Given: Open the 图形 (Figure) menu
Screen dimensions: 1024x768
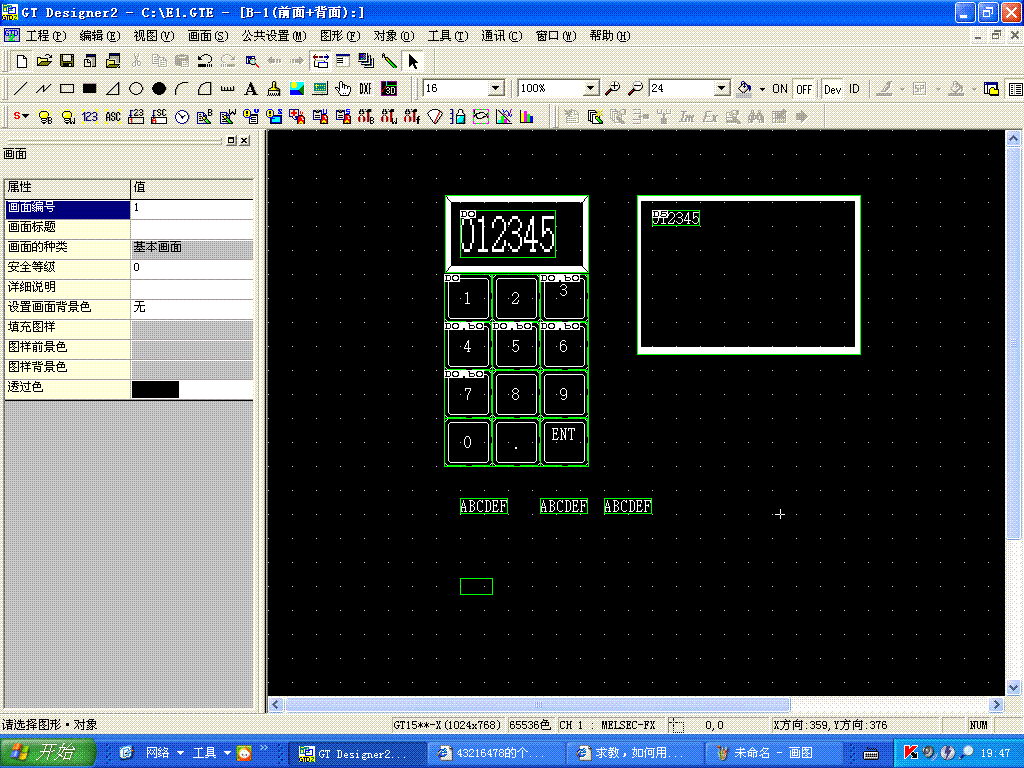Looking at the screenshot, I should coord(339,36).
